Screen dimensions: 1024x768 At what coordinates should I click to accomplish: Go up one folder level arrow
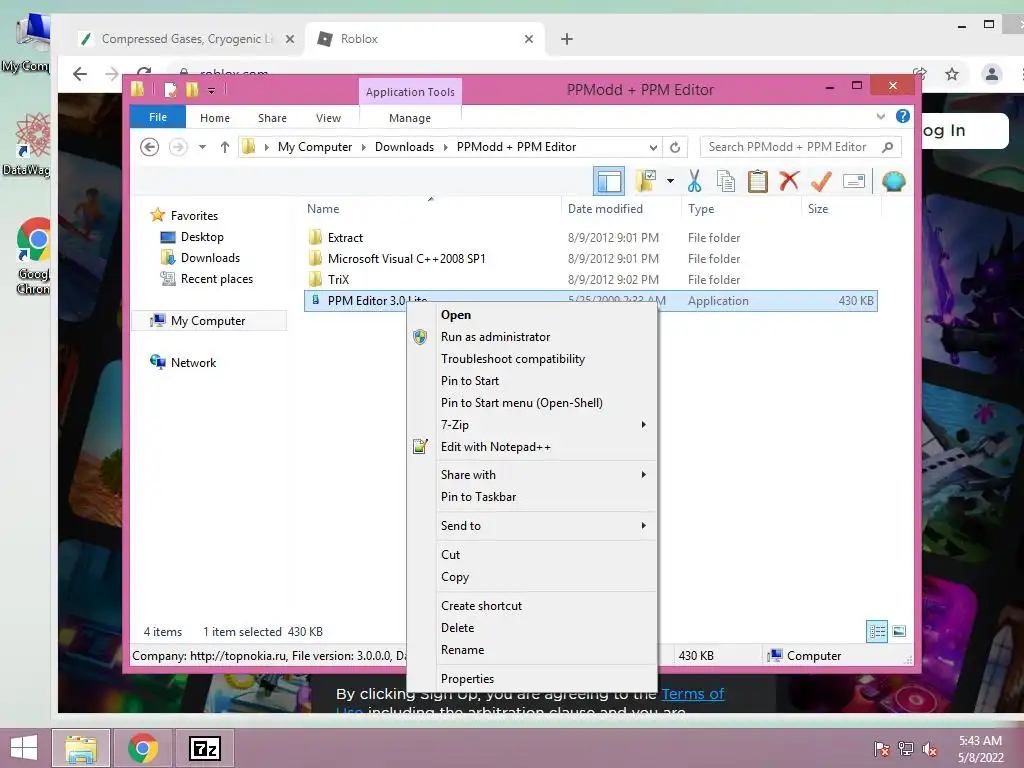coord(225,147)
